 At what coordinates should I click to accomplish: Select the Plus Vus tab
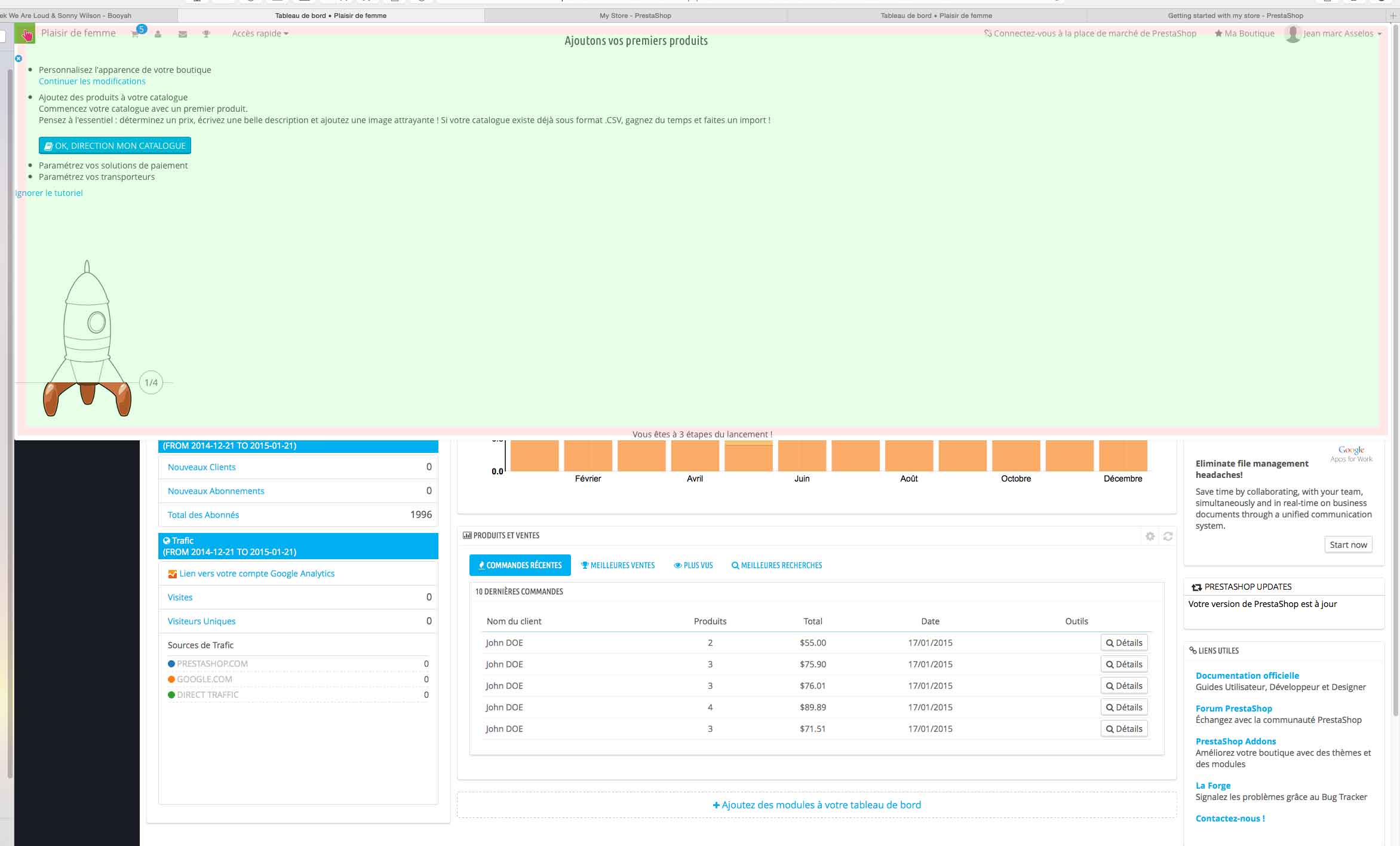click(x=693, y=565)
